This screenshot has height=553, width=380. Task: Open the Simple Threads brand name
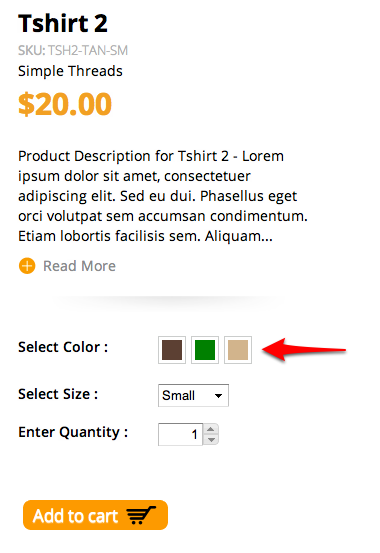70,71
